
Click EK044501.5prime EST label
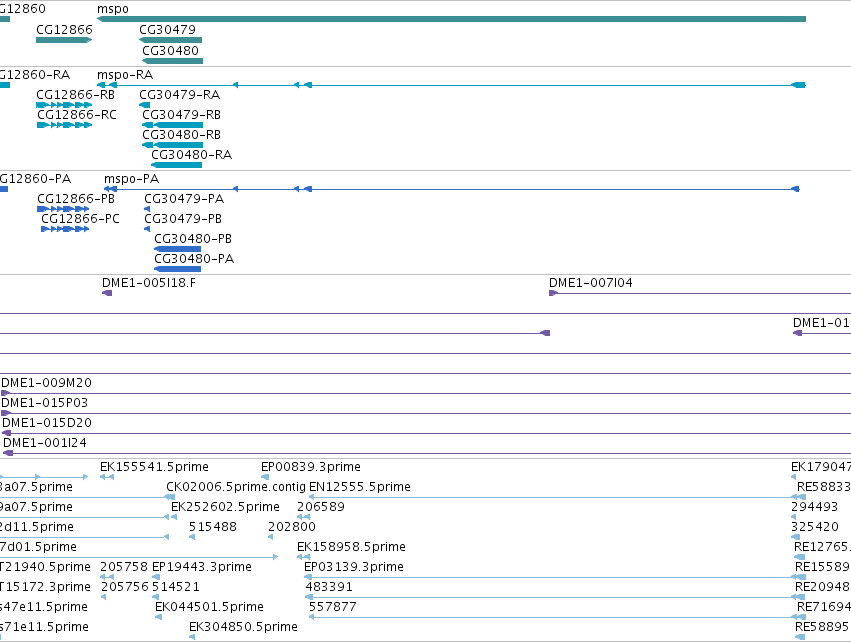pyautogui.click(x=209, y=607)
